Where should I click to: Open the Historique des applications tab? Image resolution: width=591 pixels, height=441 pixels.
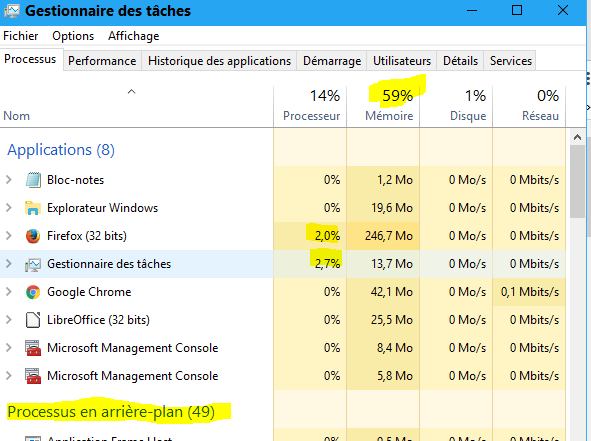tap(219, 61)
